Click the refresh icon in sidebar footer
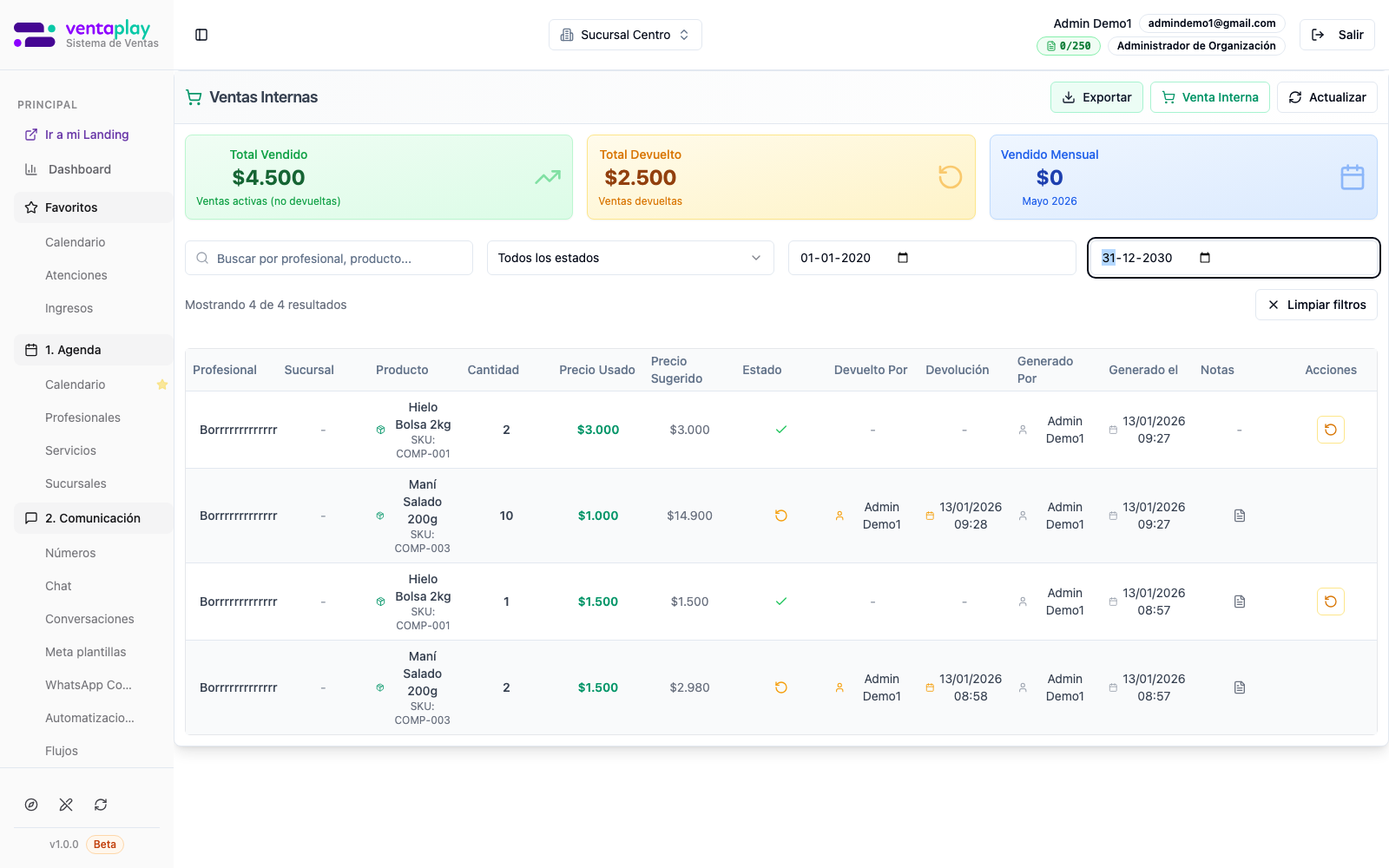Image resolution: width=1389 pixels, height=868 pixels. point(101,805)
